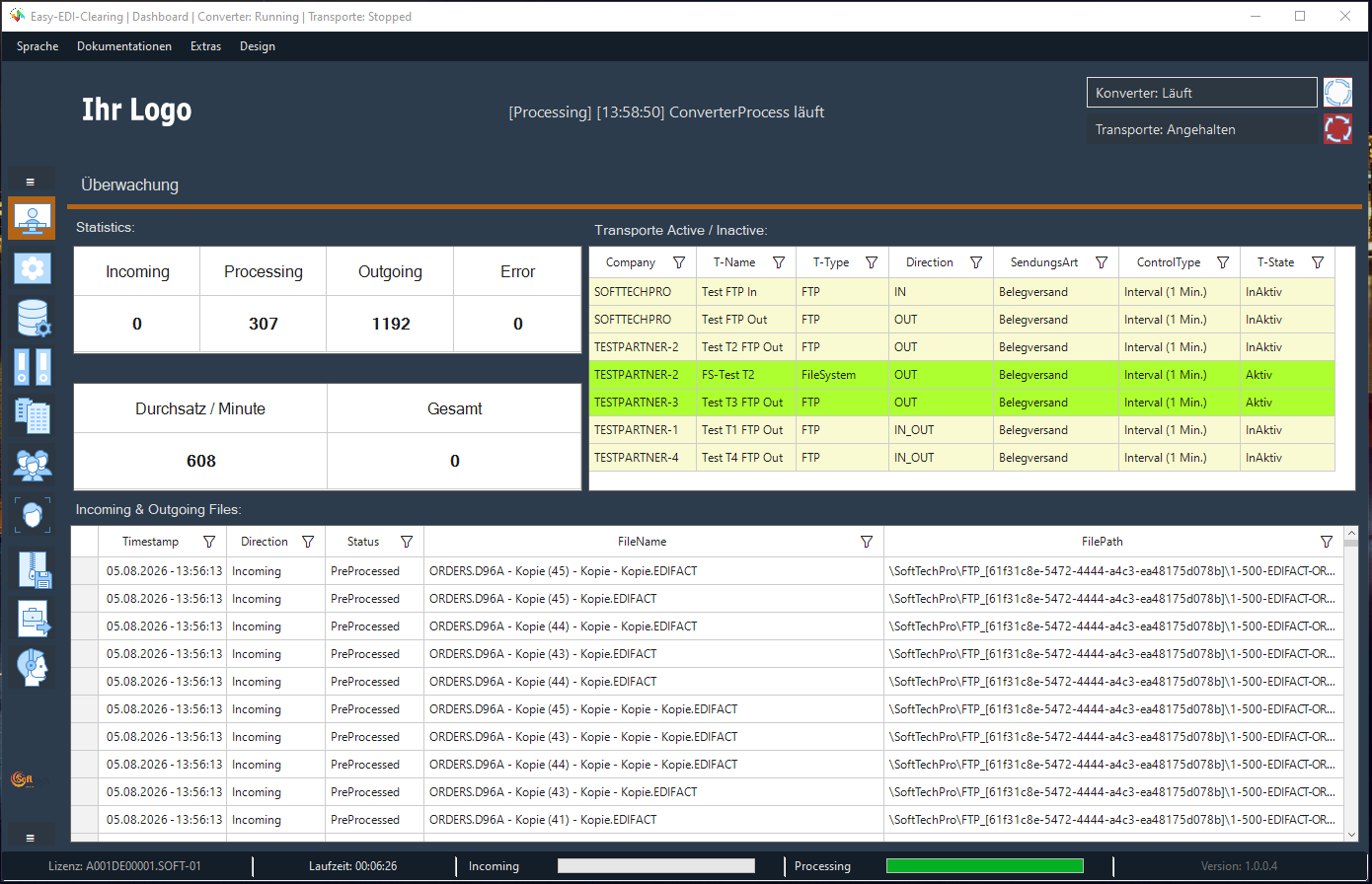Click the app icon in the title bar
The image size is (1372, 884).
[17, 16]
